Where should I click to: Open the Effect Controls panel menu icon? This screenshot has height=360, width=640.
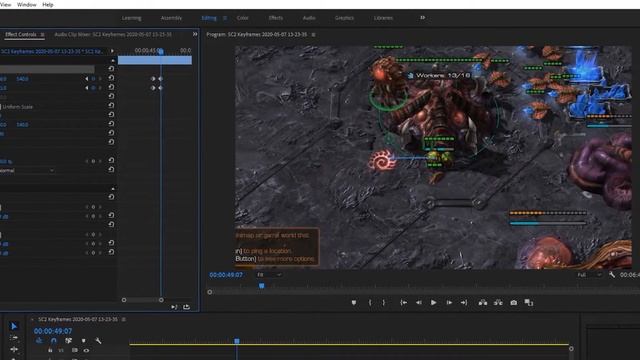[x=42, y=35]
